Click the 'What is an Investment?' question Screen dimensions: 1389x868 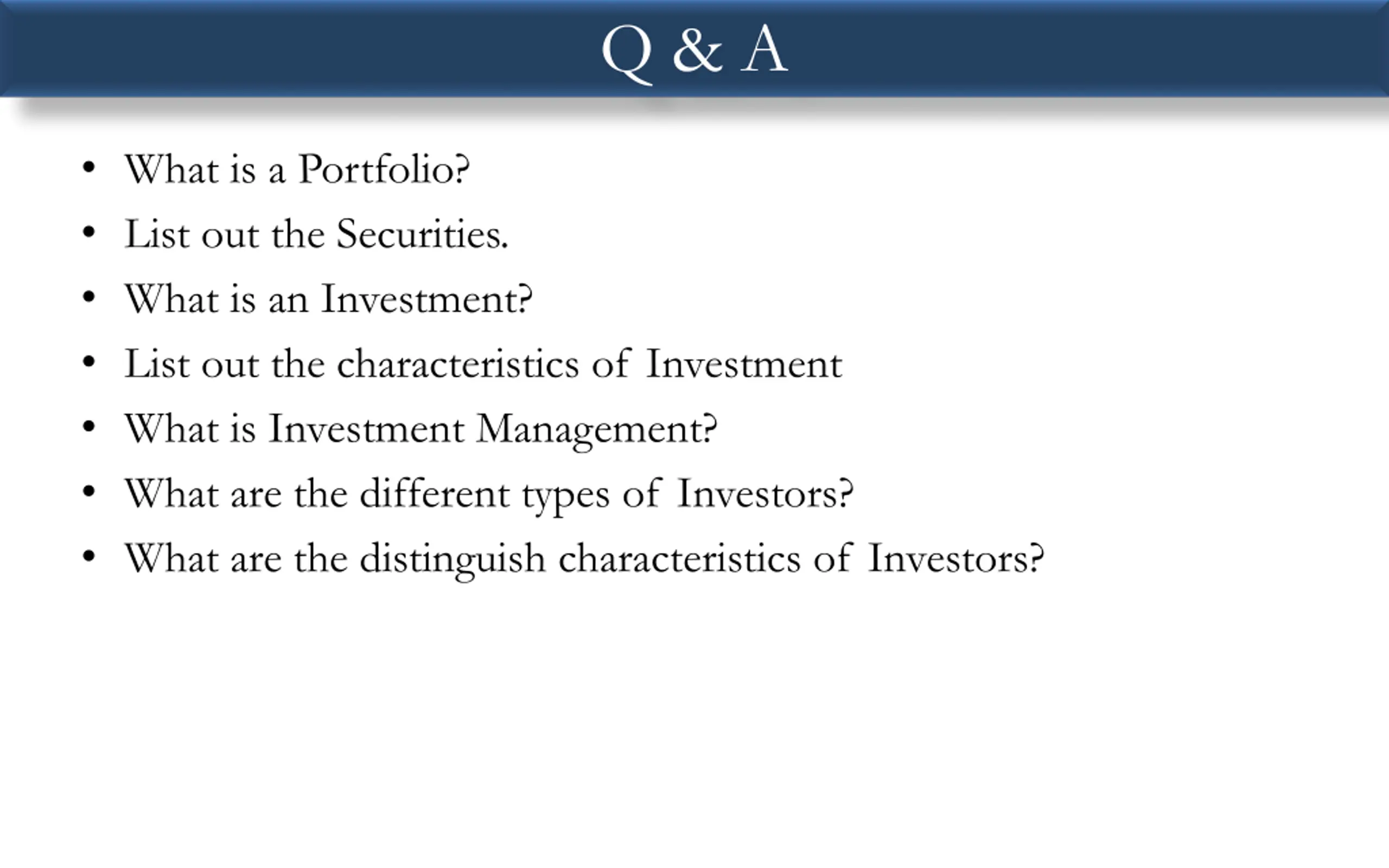pyautogui.click(x=328, y=299)
